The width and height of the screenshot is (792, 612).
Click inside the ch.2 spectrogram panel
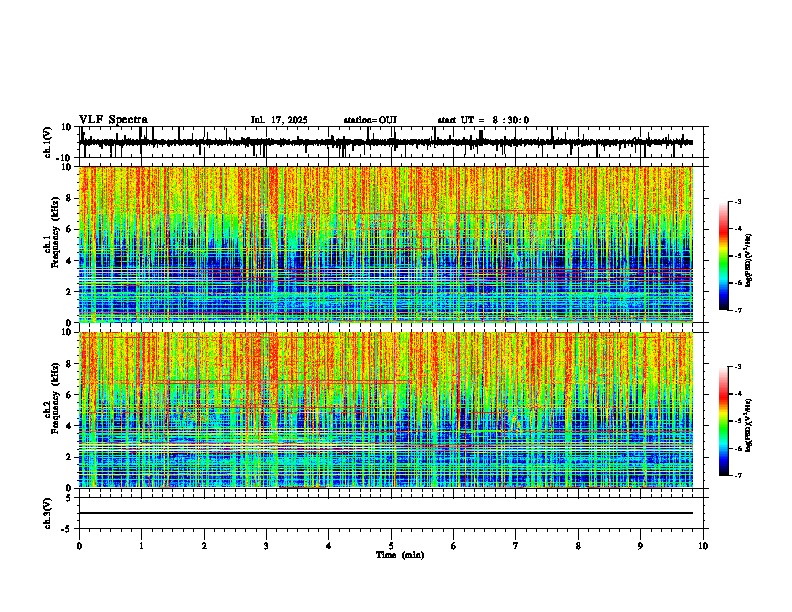click(x=386, y=410)
